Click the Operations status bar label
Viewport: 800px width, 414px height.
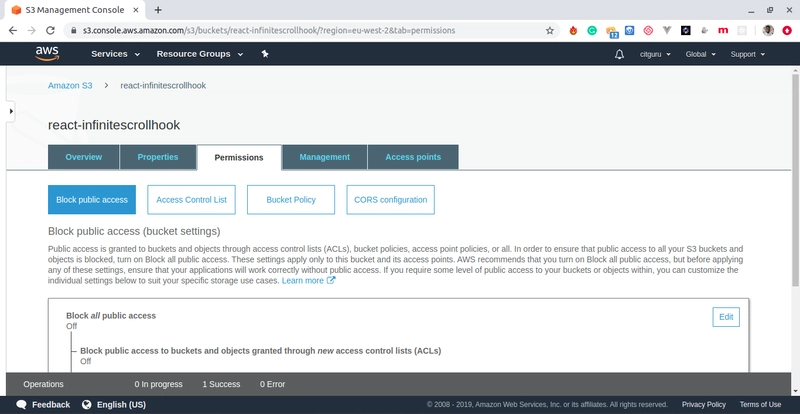[43, 384]
